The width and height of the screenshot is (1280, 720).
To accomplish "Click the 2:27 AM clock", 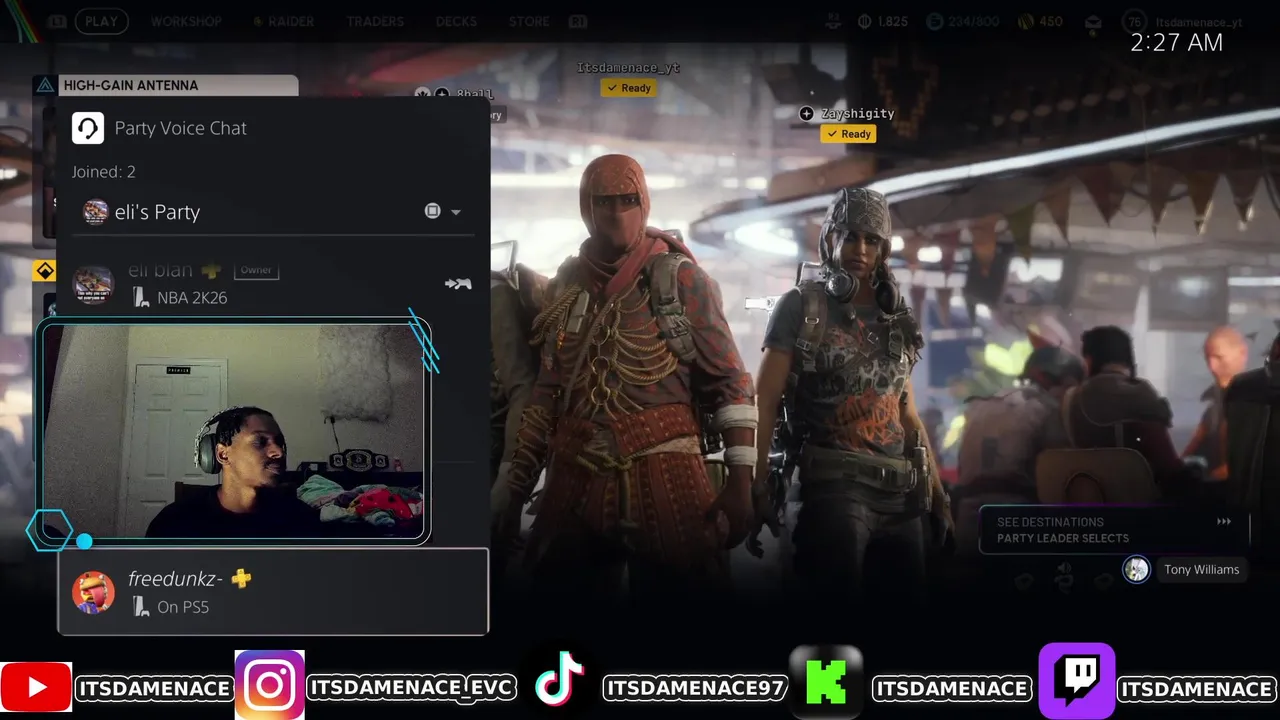I will (x=1176, y=43).
